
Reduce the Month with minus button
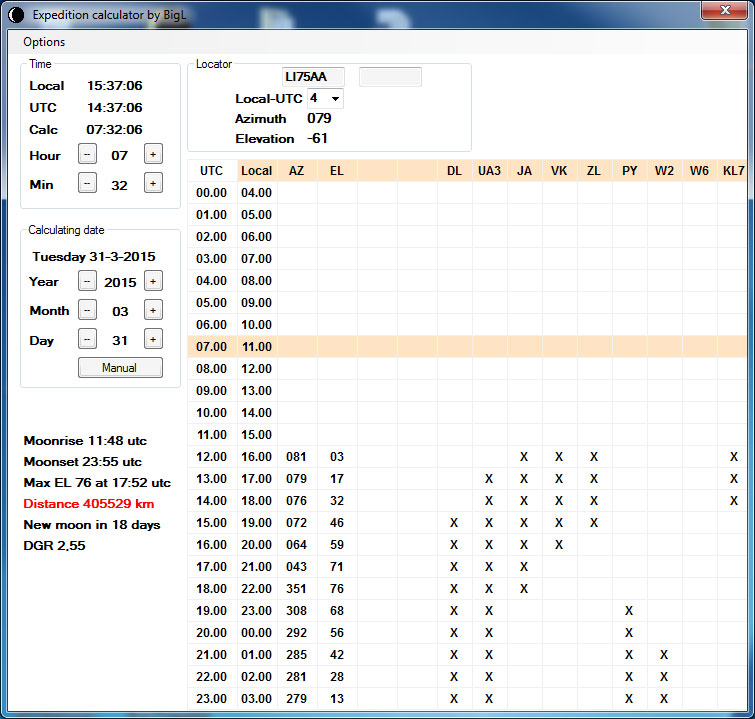click(x=88, y=310)
